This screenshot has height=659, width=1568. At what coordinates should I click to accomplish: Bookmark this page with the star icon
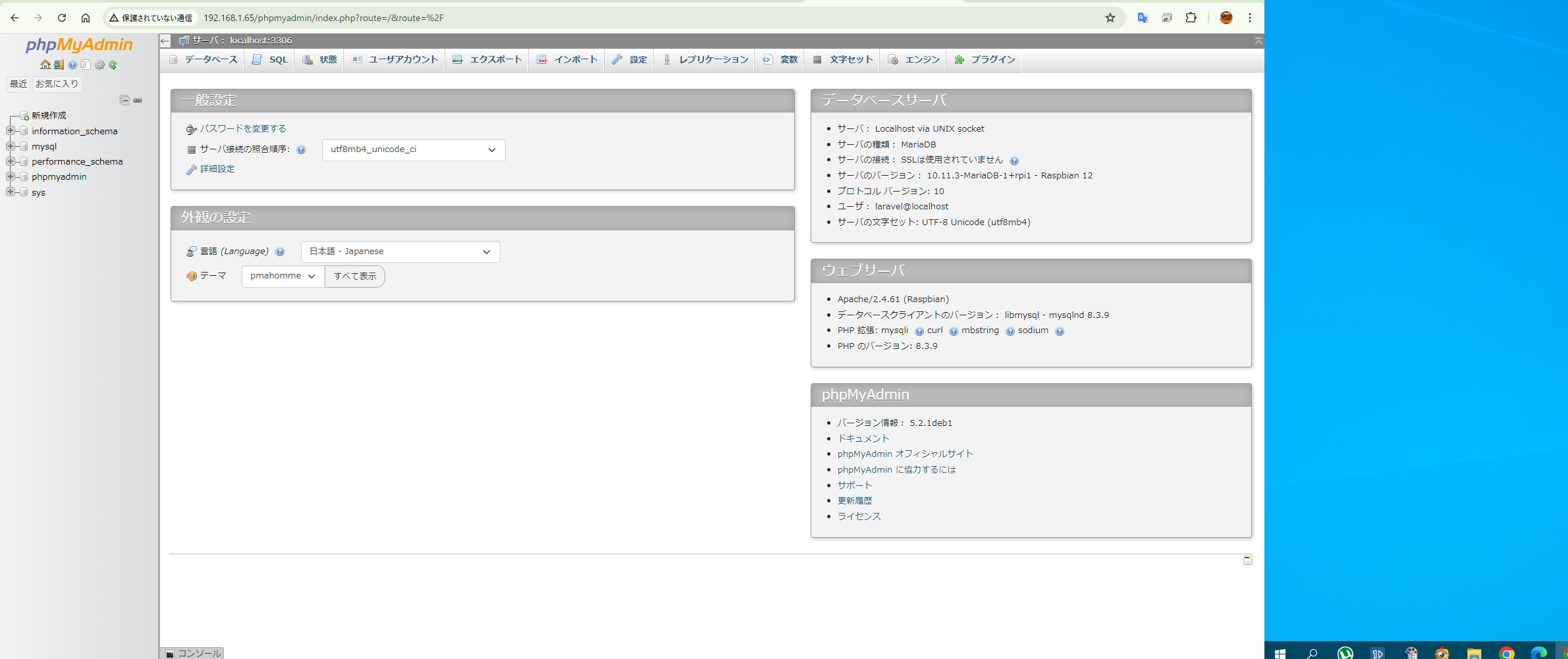pos(1110,18)
